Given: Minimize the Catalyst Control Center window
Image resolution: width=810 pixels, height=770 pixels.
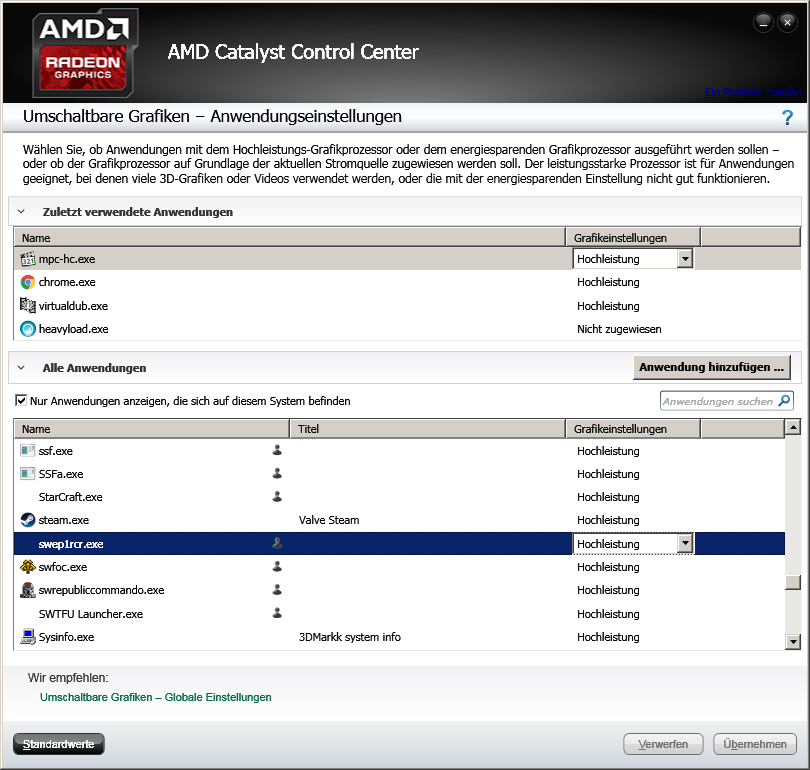Looking at the screenshot, I should 763,23.
